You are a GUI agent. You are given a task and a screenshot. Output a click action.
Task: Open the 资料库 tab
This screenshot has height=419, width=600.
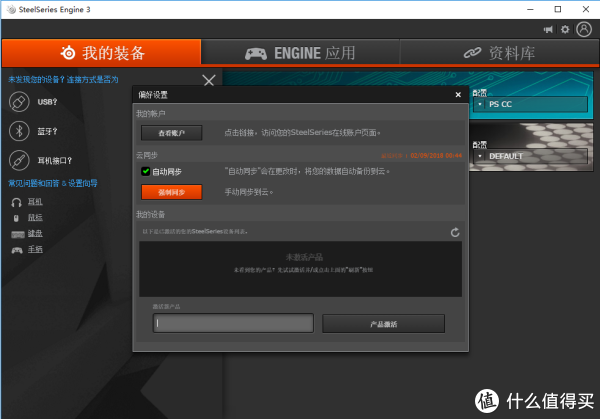(499, 53)
